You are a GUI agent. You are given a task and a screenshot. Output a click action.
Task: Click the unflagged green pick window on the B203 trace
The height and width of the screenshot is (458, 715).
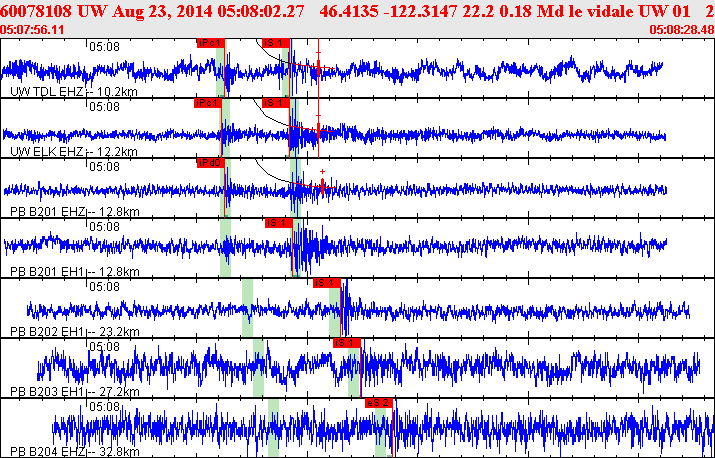[x=259, y=368]
